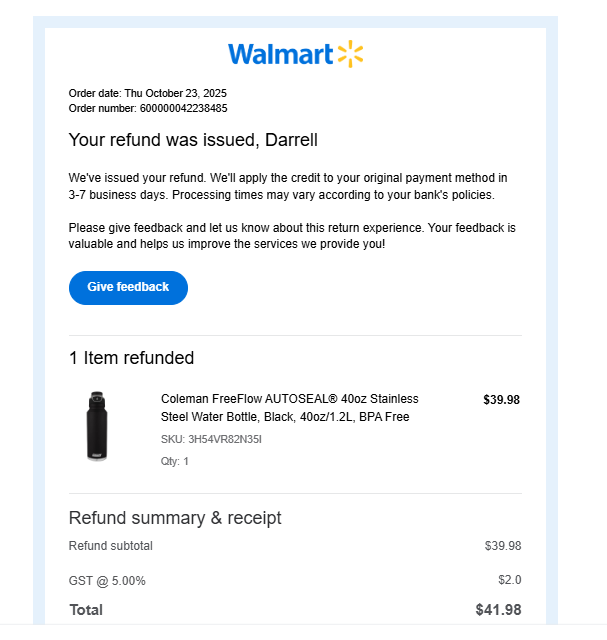Screen dimensions: 607x640
Task: Click the Walmart wordmark logo
Action: coord(280,54)
